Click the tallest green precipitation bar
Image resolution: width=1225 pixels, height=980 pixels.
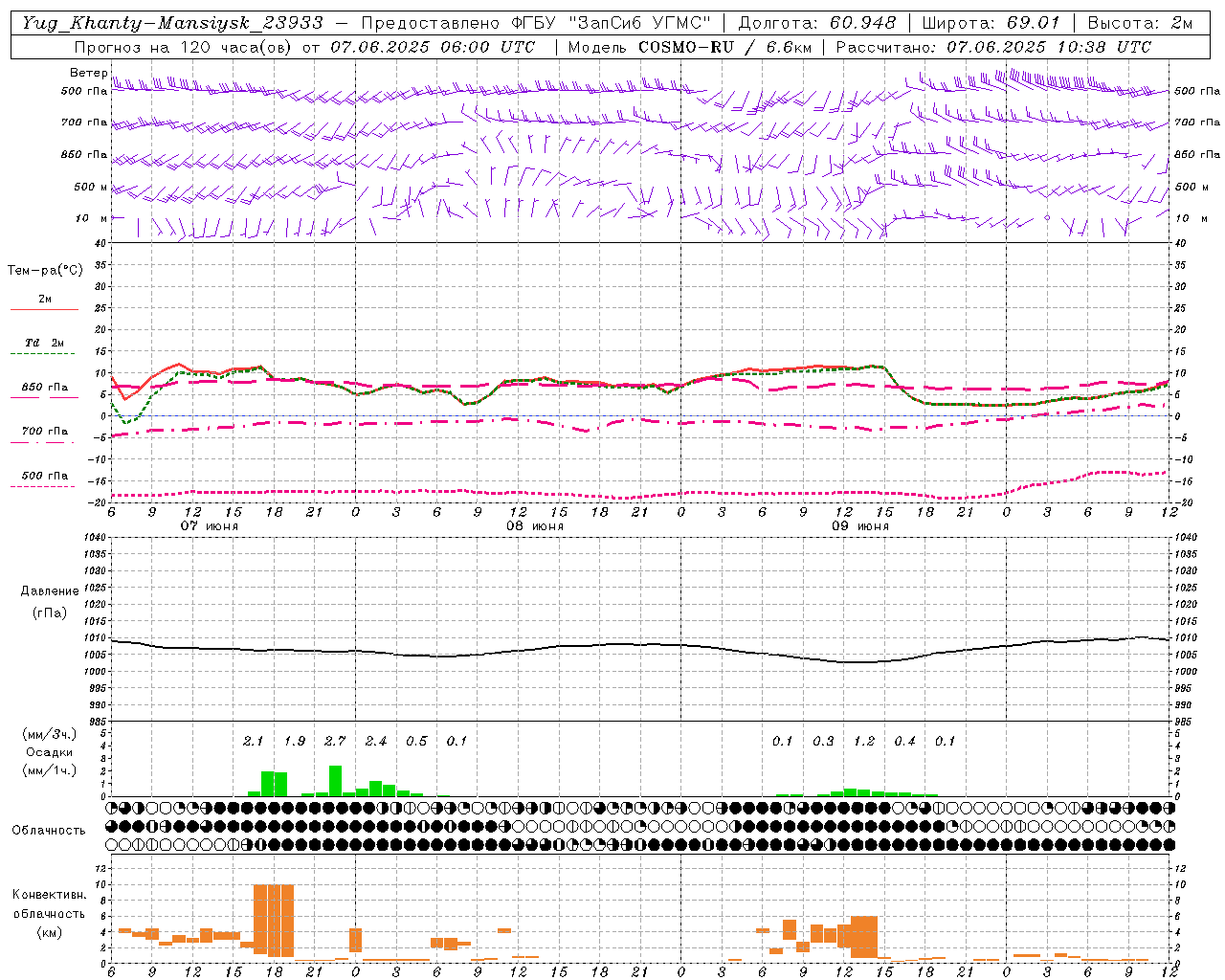(335, 781)
